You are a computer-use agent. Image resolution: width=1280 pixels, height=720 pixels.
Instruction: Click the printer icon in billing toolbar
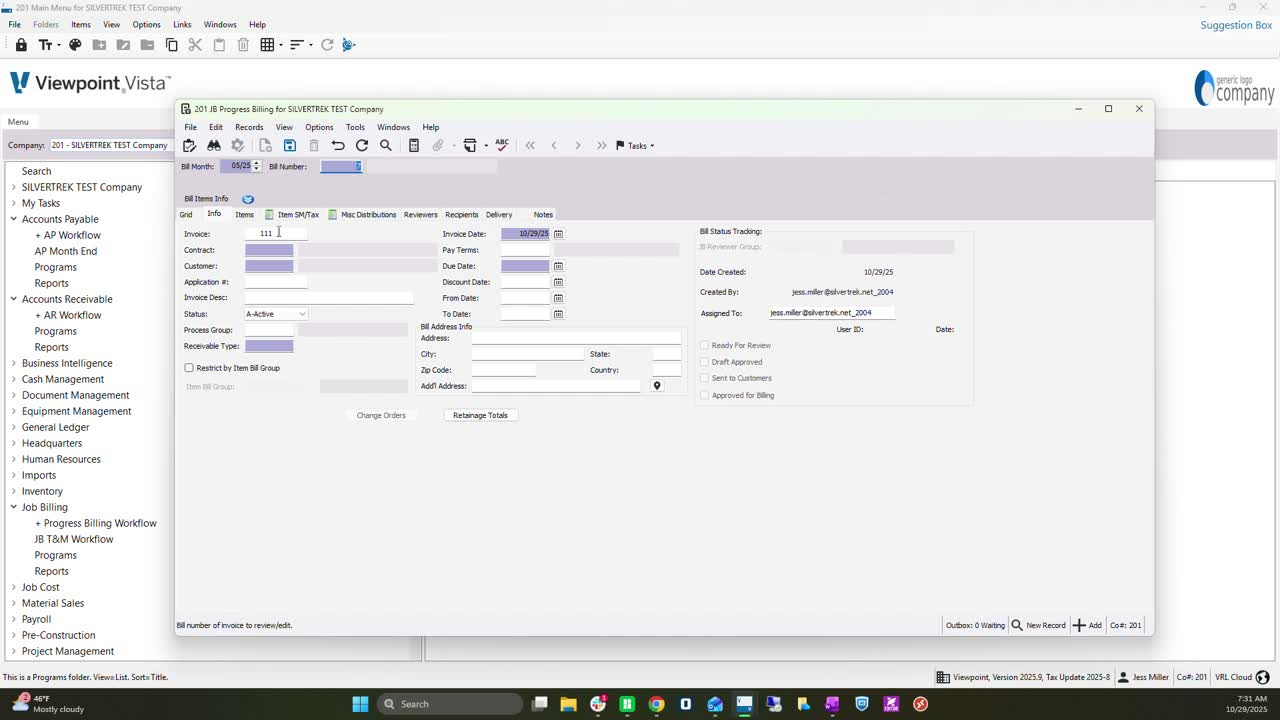tap(470, 146)
